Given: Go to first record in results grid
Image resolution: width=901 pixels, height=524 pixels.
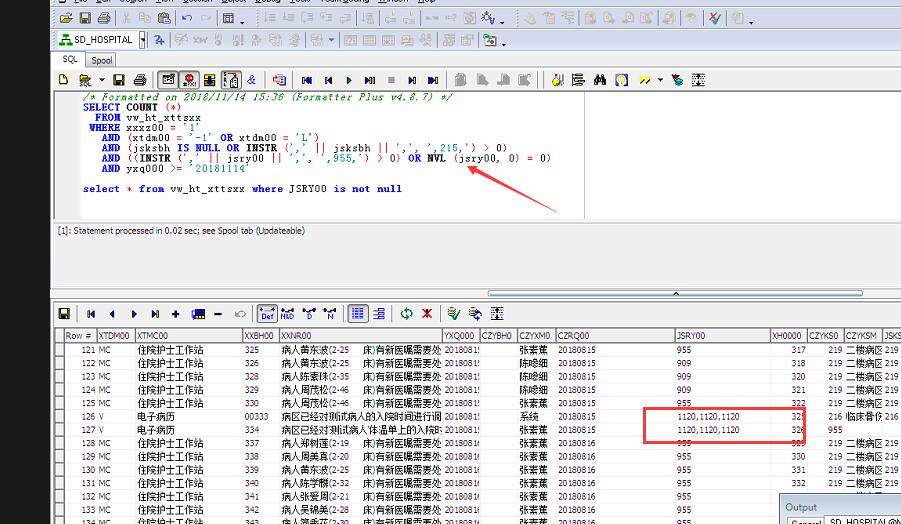Looking at the screenshot, I should tap(91, 314).
